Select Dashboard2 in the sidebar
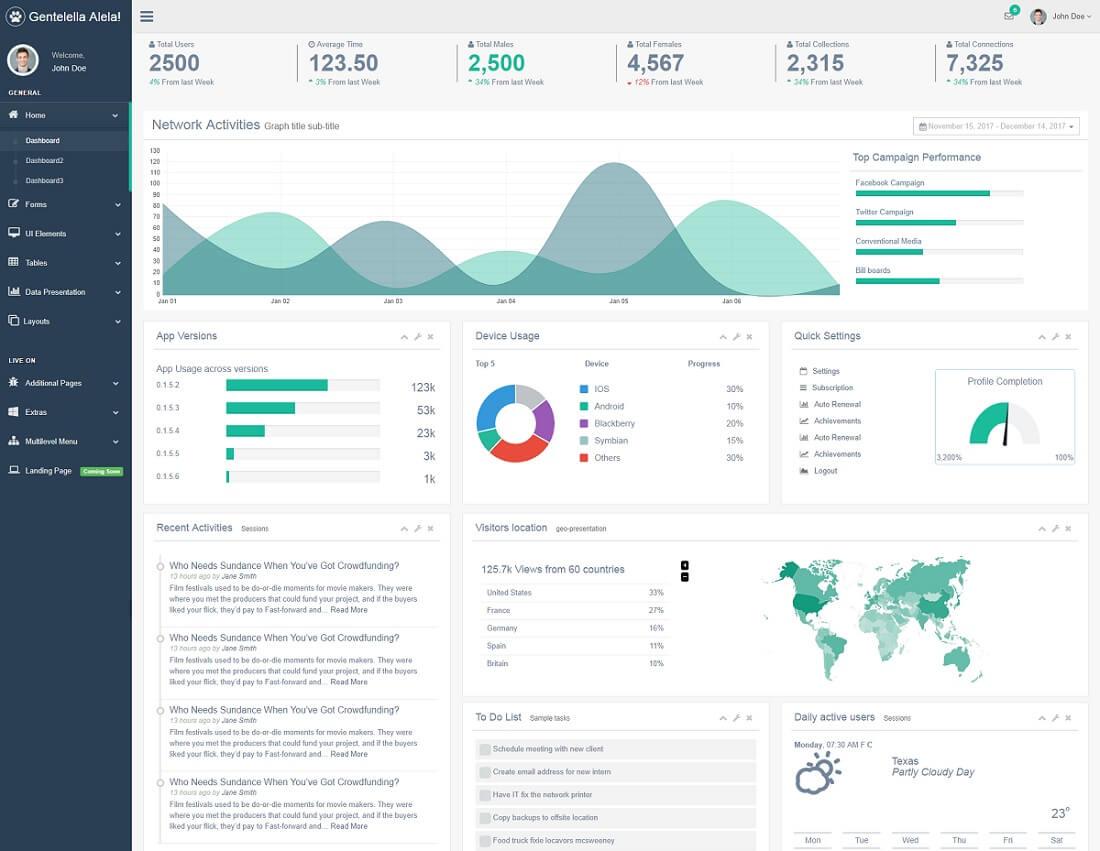 coord(44,161)
